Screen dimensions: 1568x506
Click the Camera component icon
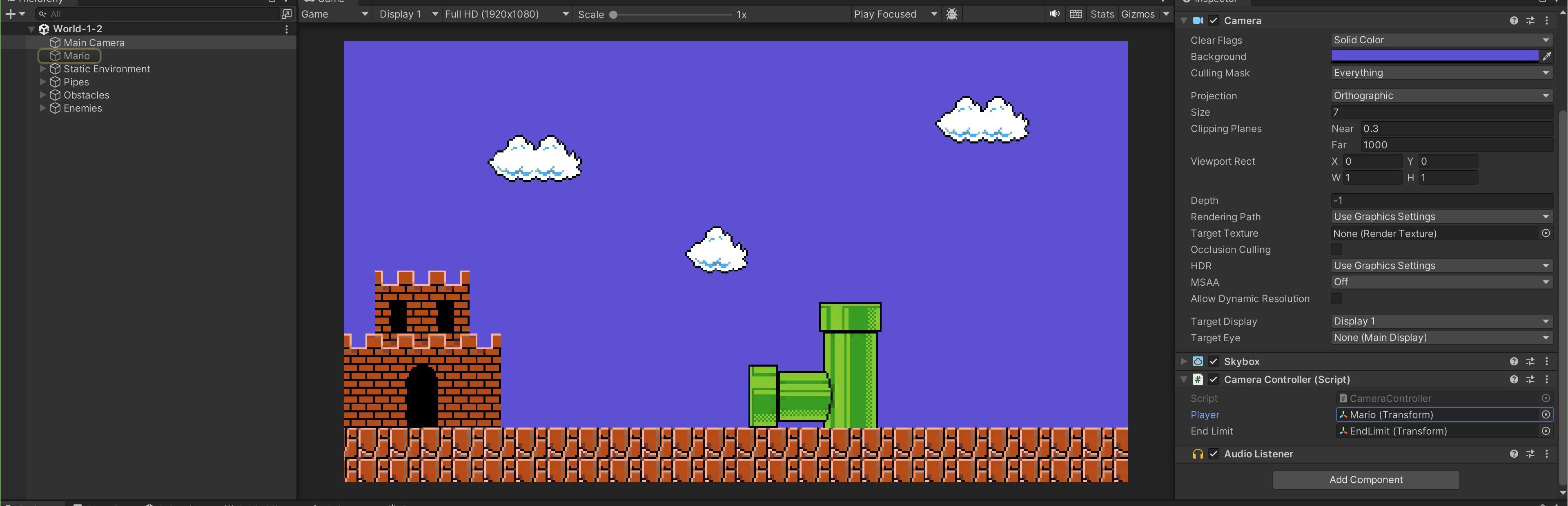coord(1198,21)
